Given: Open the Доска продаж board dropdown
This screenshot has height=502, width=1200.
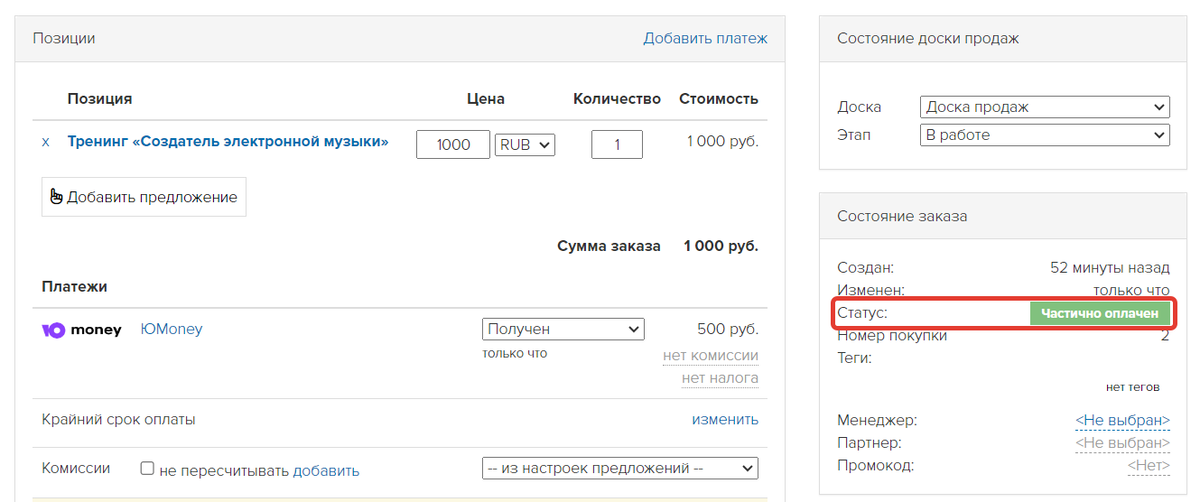Looking at the screenshot, I should tap(1043, 107).
